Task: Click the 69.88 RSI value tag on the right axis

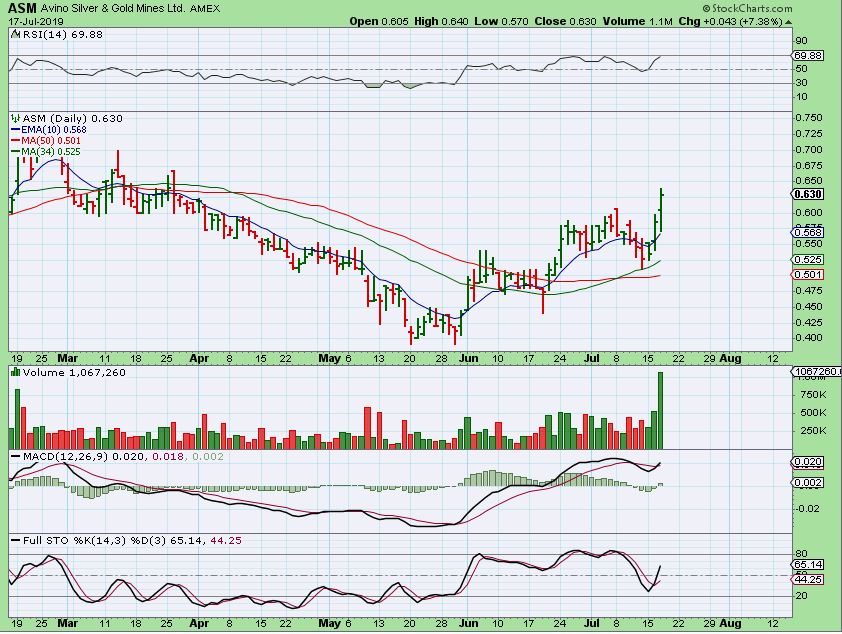Action: click(808, 55)
